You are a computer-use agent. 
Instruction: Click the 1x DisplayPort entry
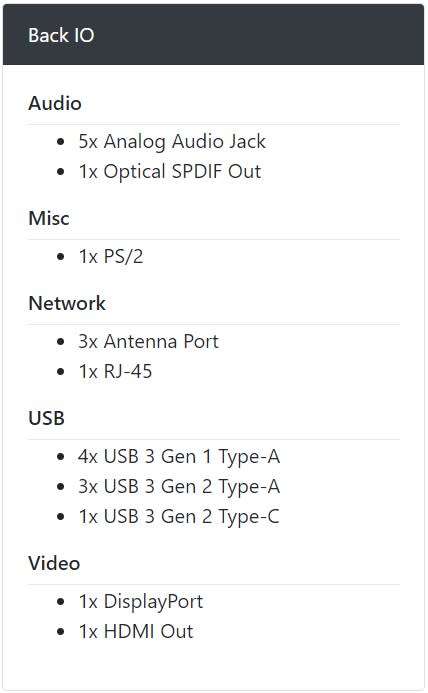[141, 601]
